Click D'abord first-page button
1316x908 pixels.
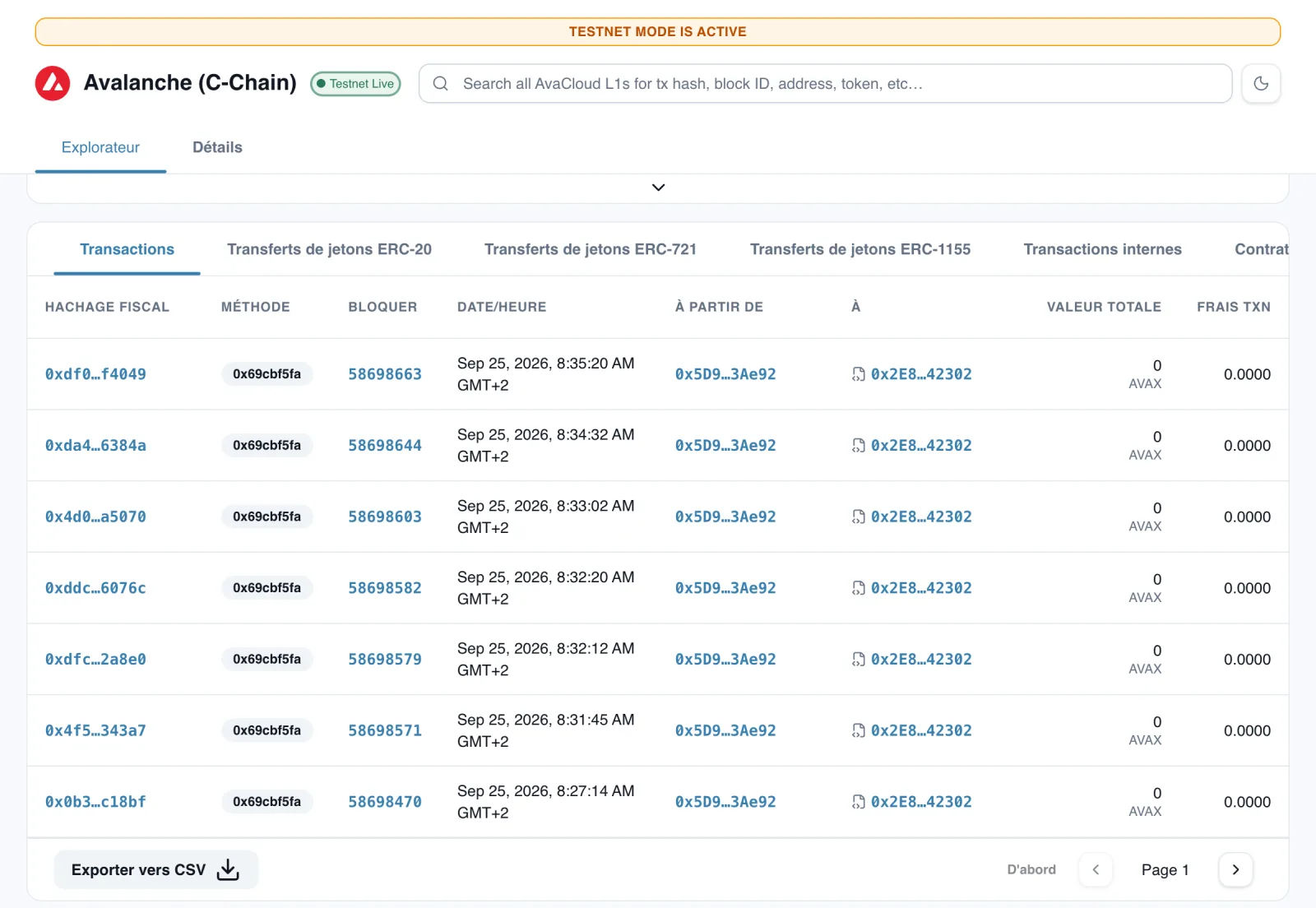coord(1031,870)
